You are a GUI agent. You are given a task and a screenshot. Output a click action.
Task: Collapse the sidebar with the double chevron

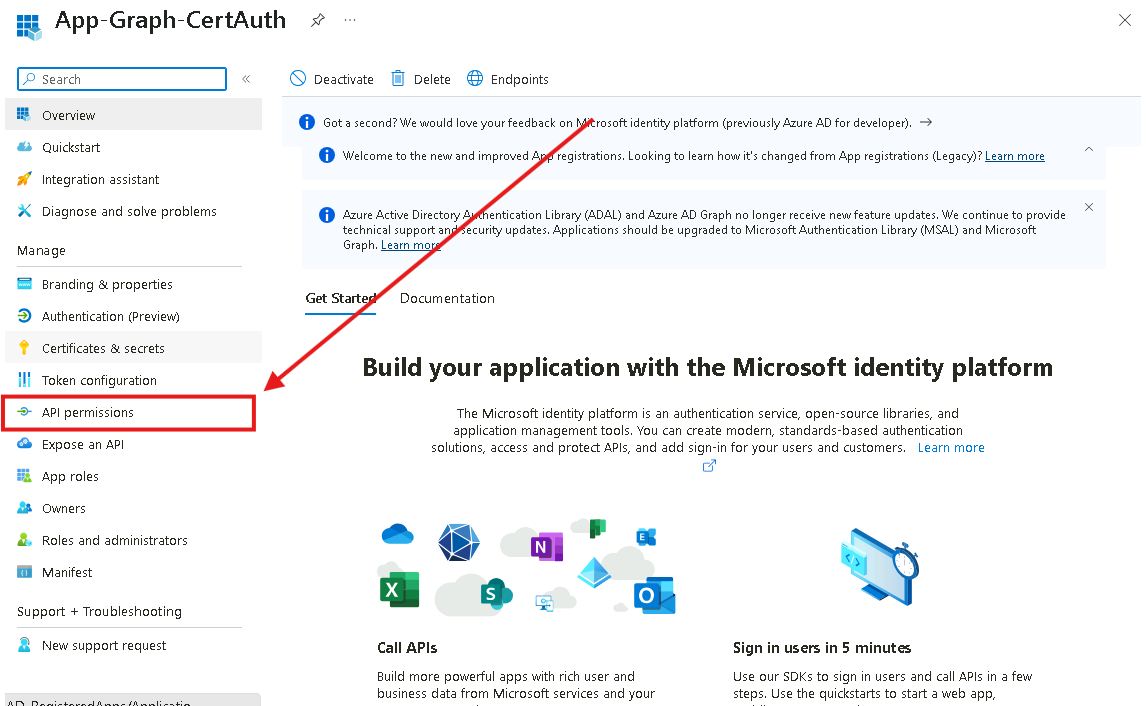(x=246, y=79)
